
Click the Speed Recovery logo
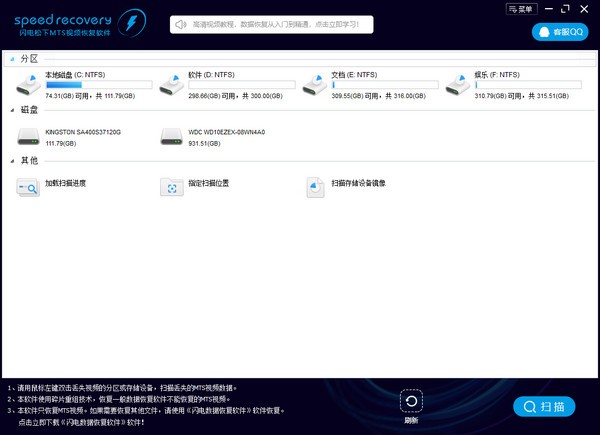point(70,23)
